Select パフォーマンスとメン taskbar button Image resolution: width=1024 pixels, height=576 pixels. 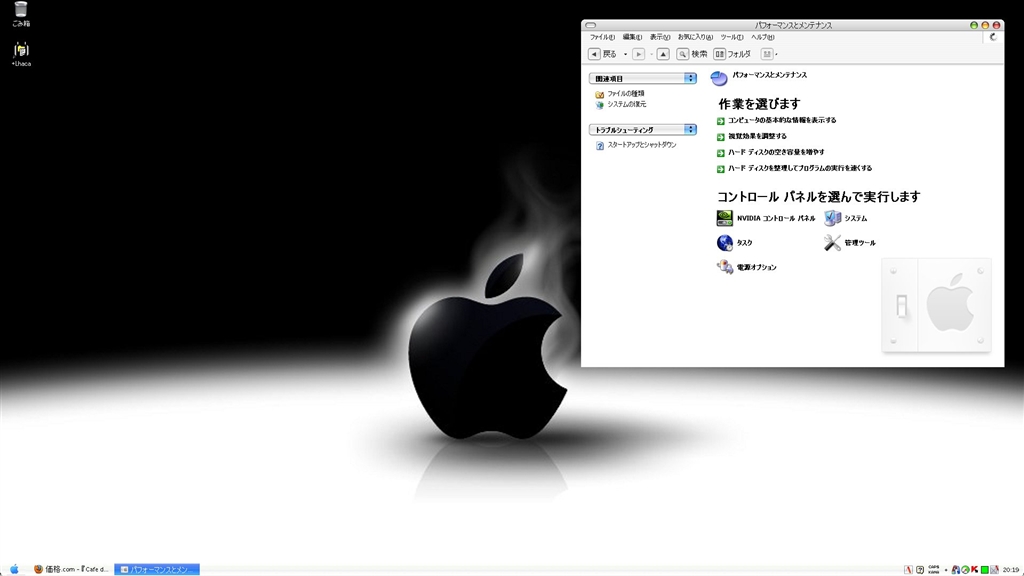click(157, 569)
